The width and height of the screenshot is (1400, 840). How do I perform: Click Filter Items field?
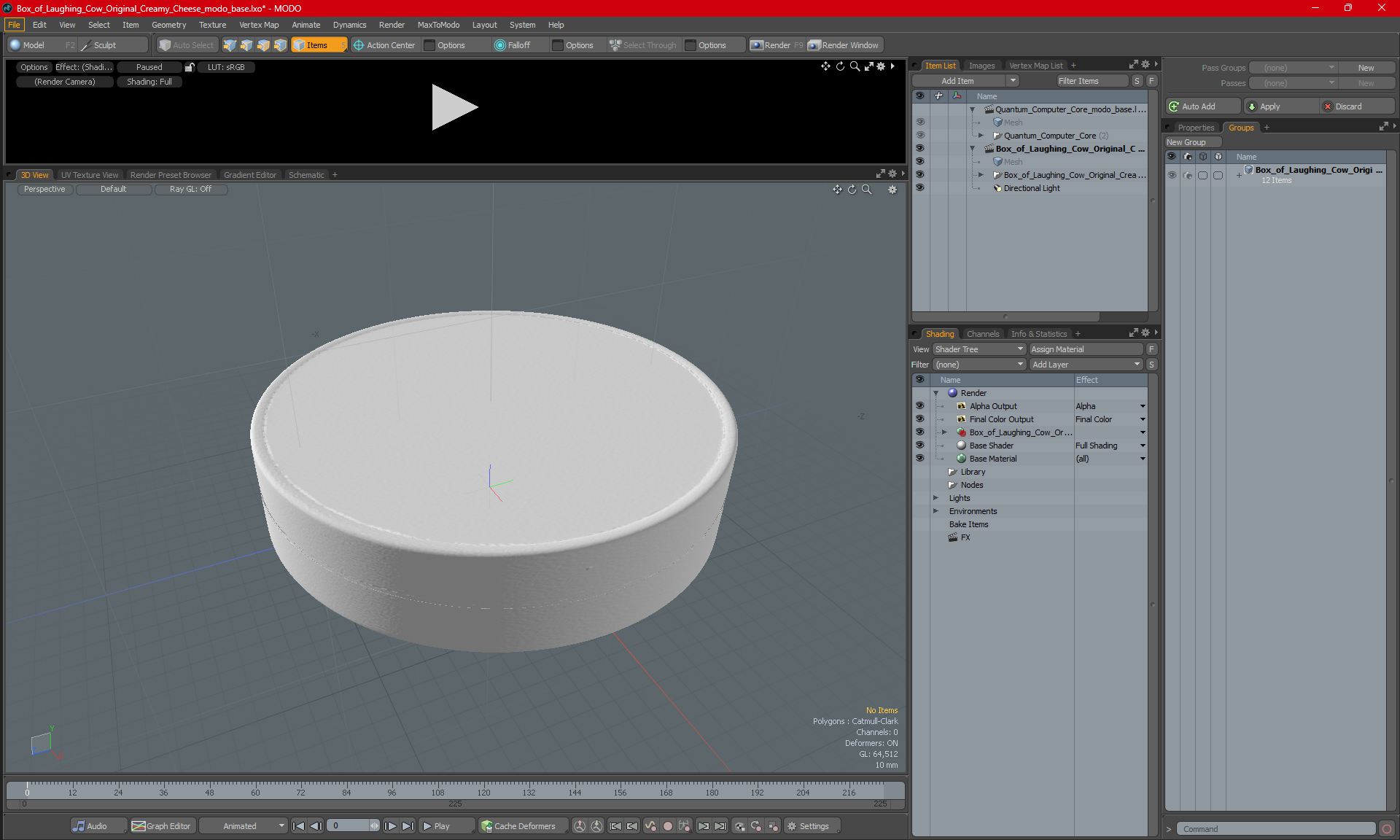tap(1092, 81)
